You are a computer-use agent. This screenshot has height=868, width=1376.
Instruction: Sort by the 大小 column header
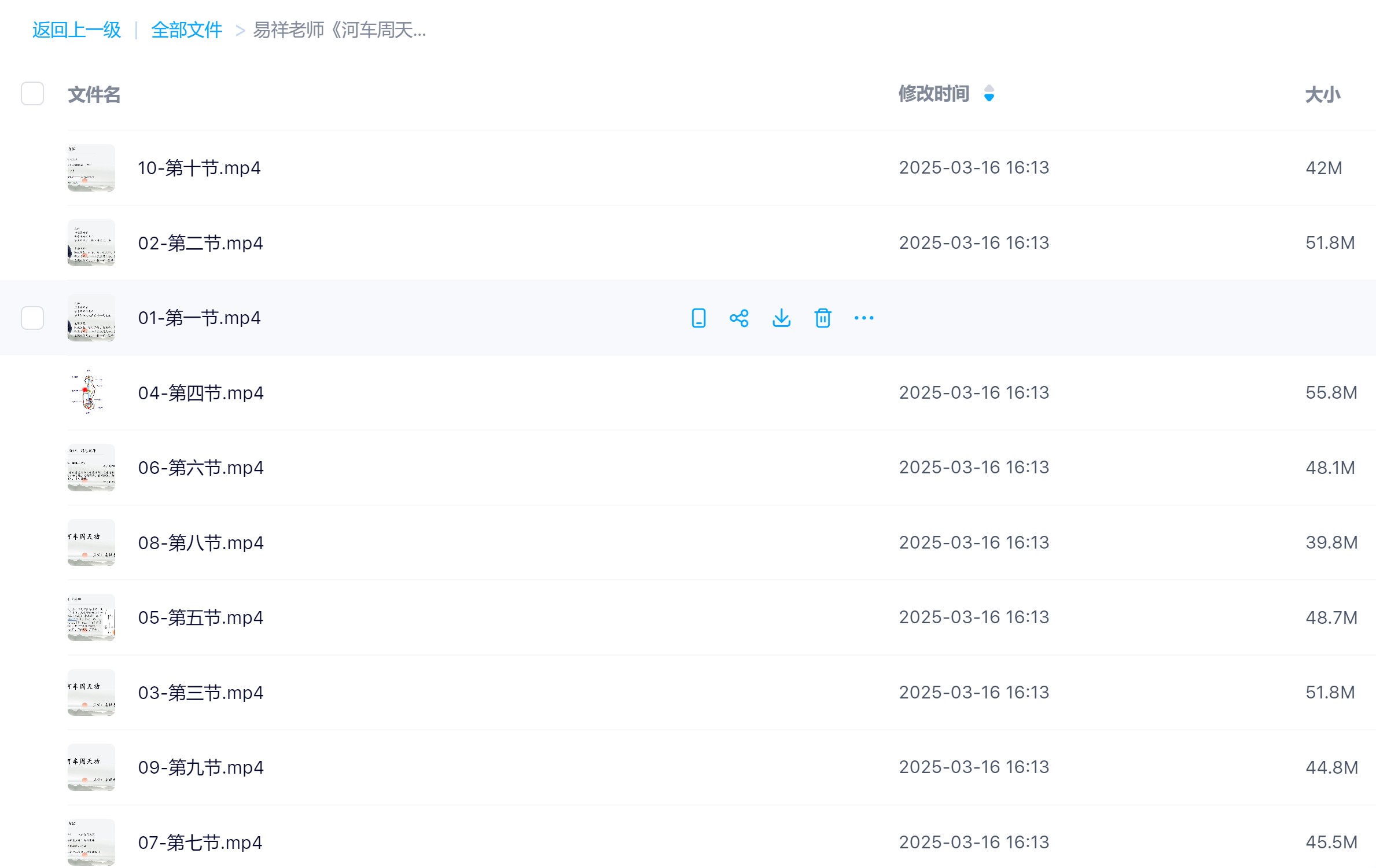pos(1322,95)
